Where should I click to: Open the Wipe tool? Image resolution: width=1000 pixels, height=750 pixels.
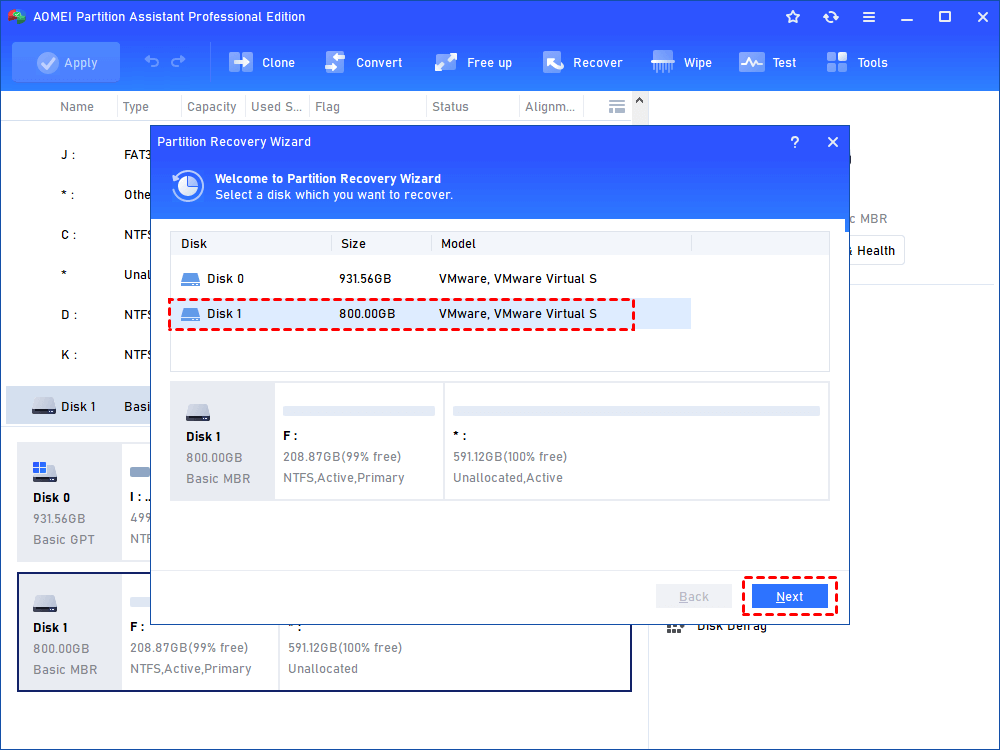coord(681,62)
